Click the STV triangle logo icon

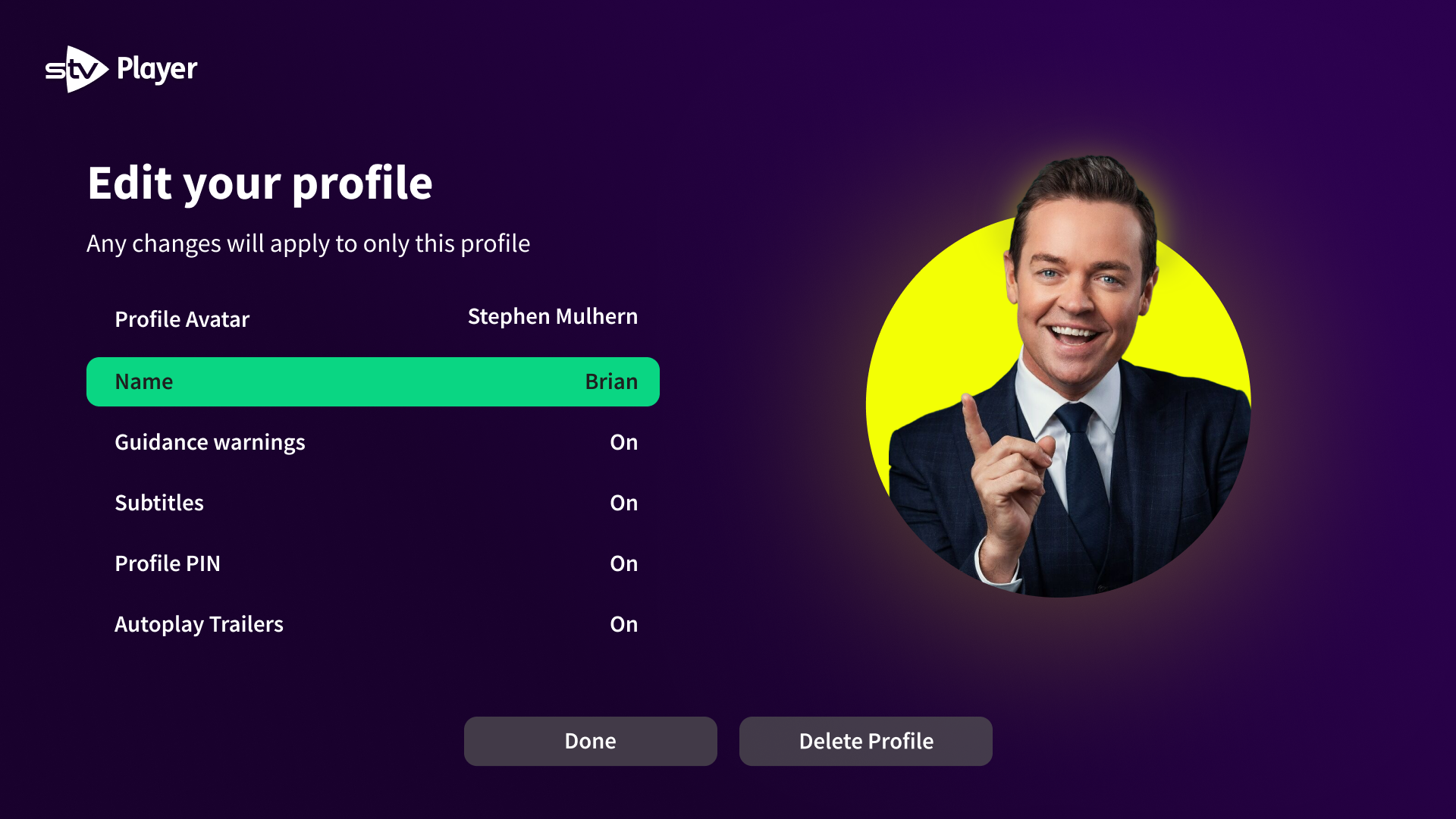[x=77, y=69]
